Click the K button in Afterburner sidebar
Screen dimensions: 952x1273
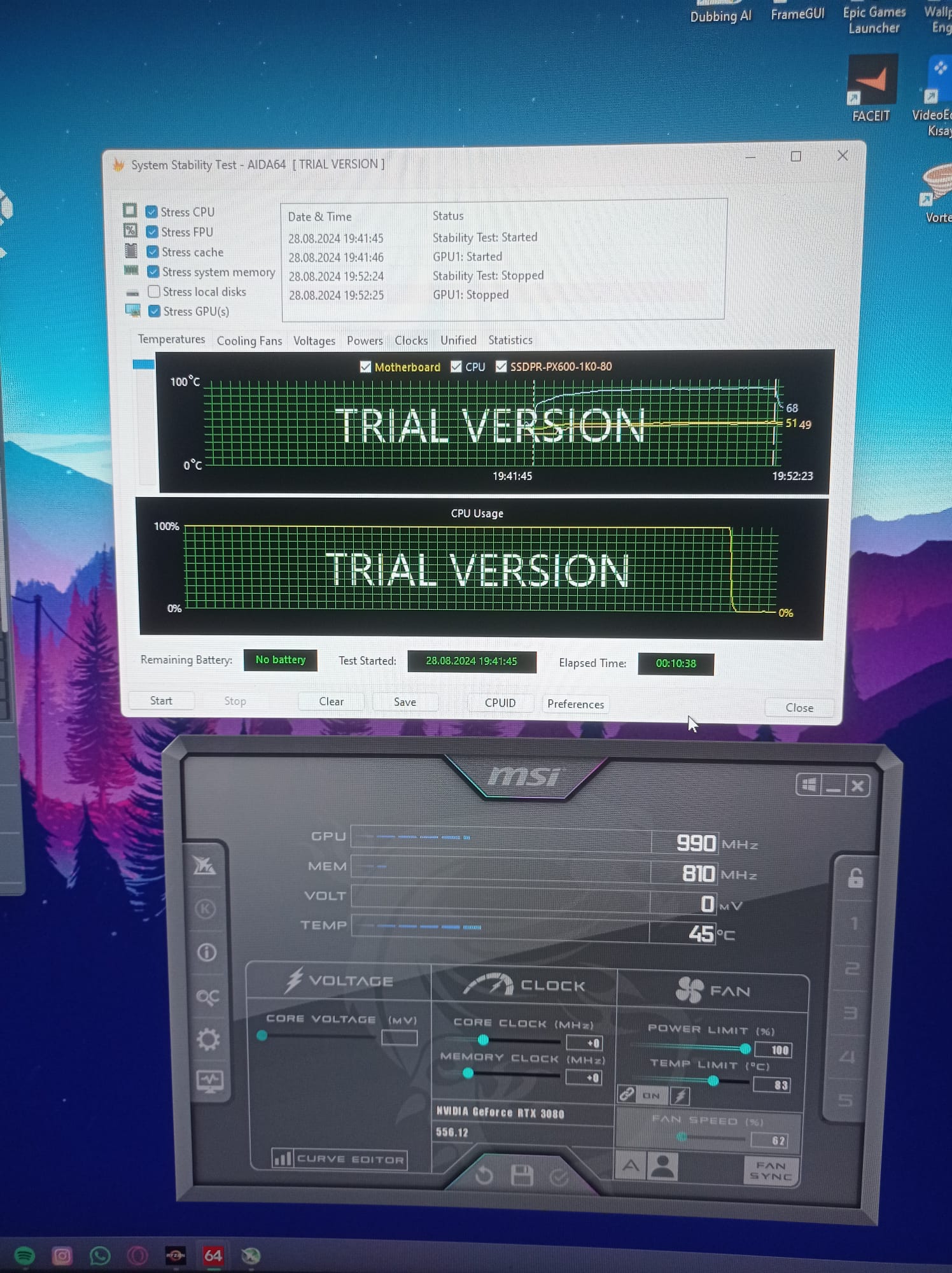tap(205, 909)
